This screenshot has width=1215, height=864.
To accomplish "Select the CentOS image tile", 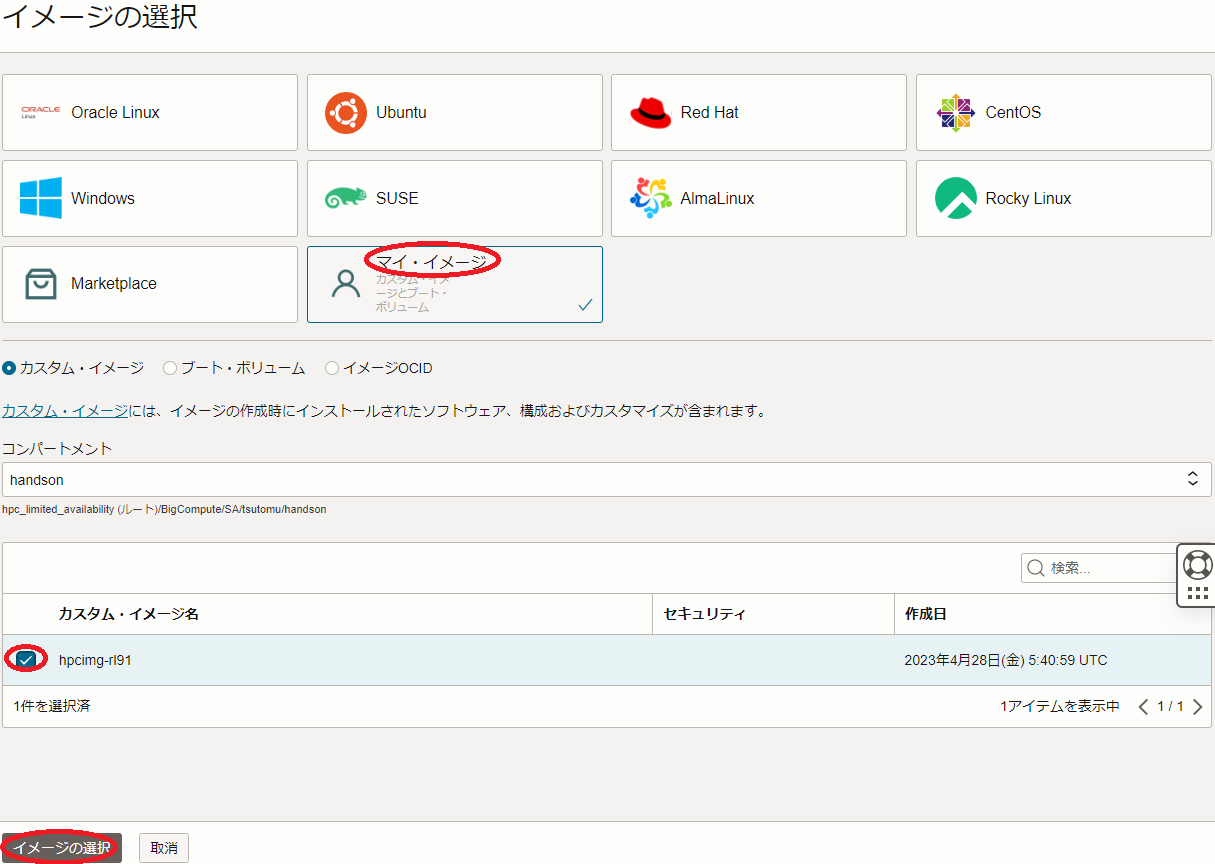I will click(x=1063, y=113).
